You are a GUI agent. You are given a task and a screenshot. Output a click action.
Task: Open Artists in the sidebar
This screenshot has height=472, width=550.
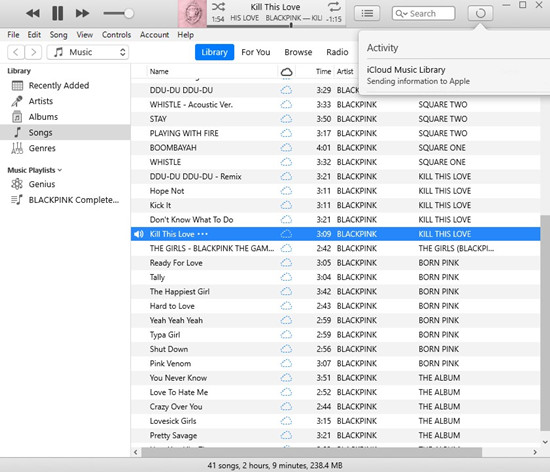pyautogui.click(x=40, y=101)
